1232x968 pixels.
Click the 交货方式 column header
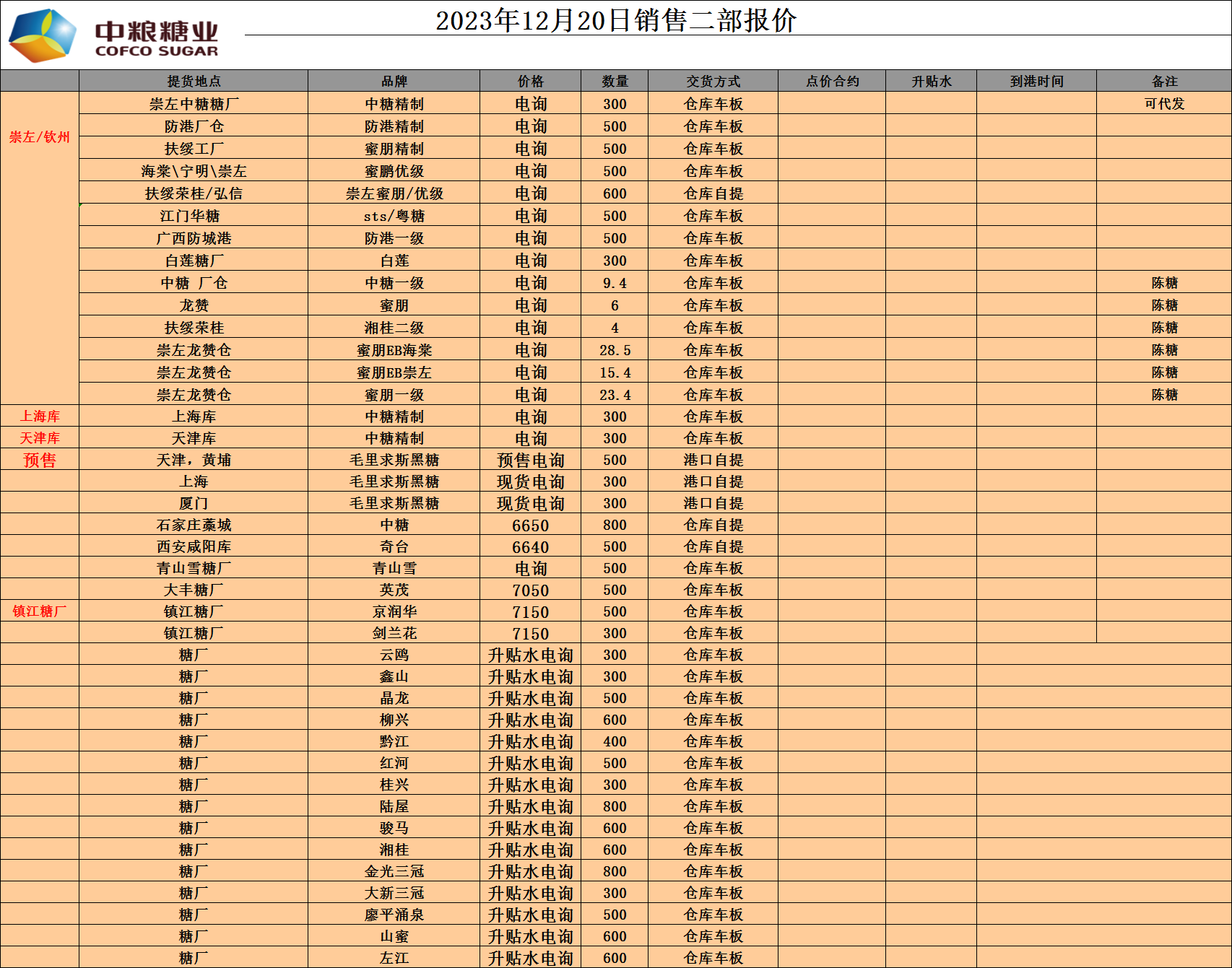coord(713,81)
